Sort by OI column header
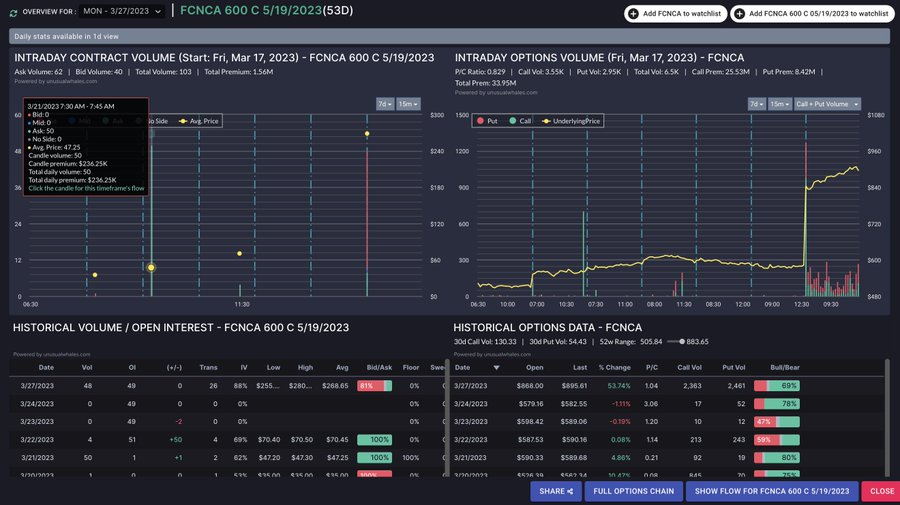 pos(132,367)
